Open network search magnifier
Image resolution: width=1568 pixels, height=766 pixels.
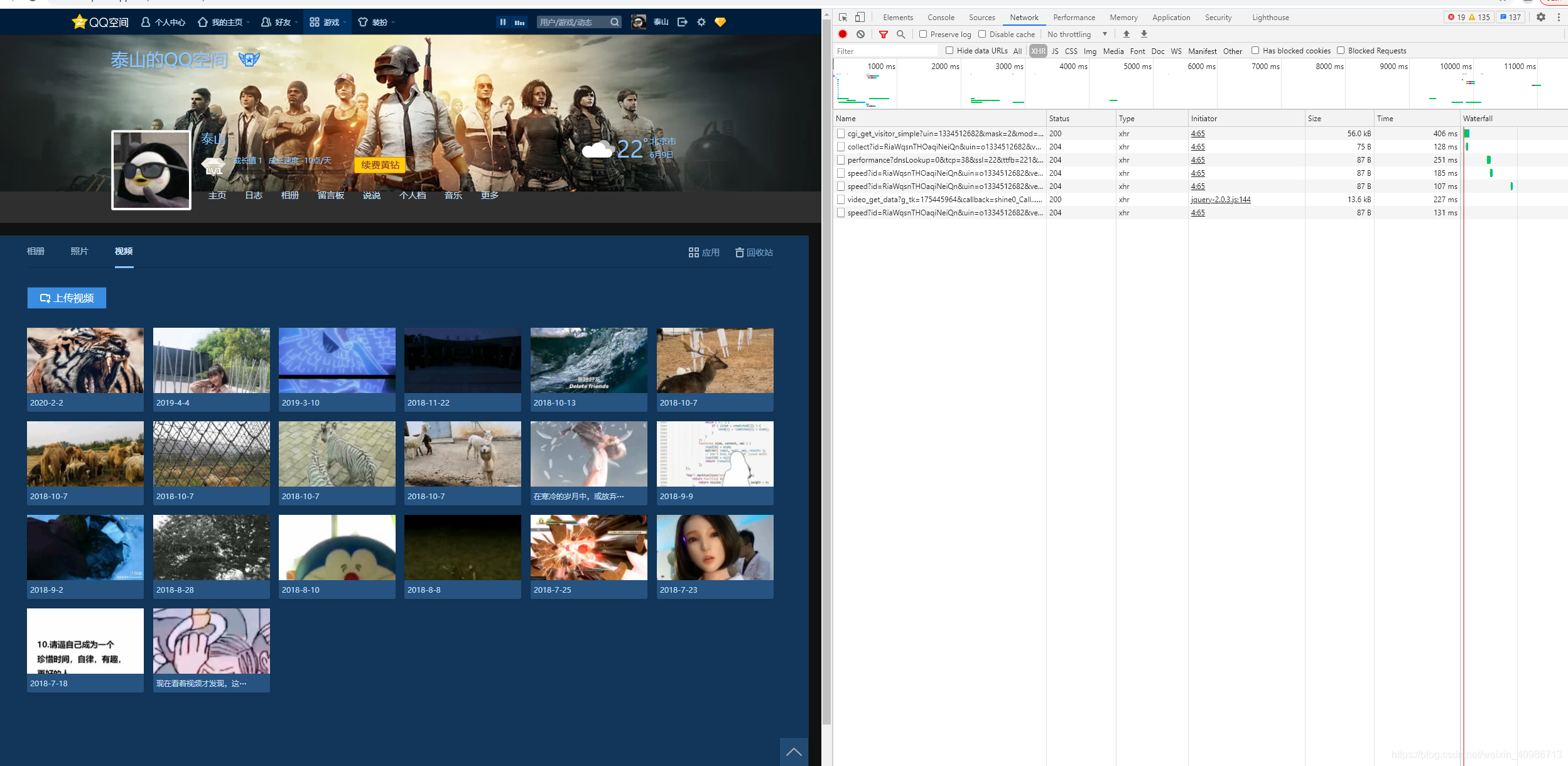[900, 35]
